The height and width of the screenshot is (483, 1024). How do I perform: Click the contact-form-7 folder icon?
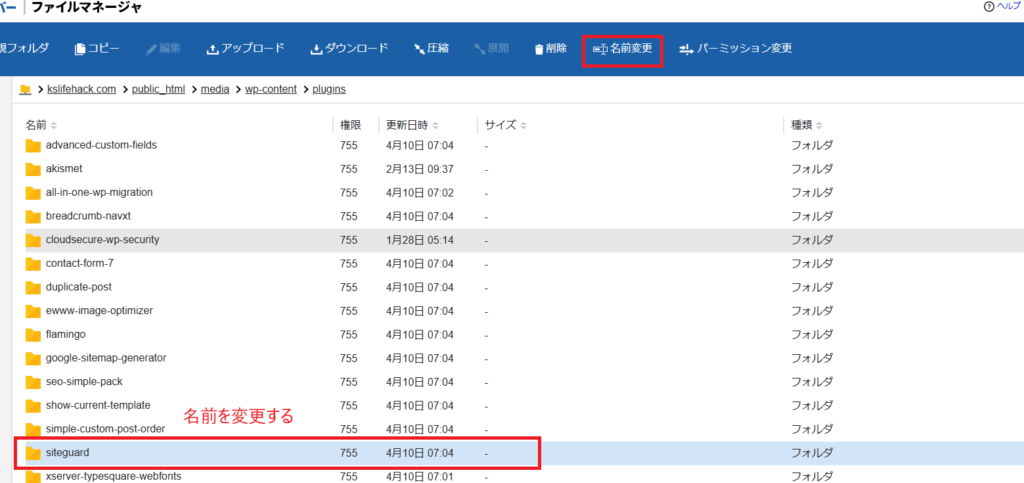[33, 264]
